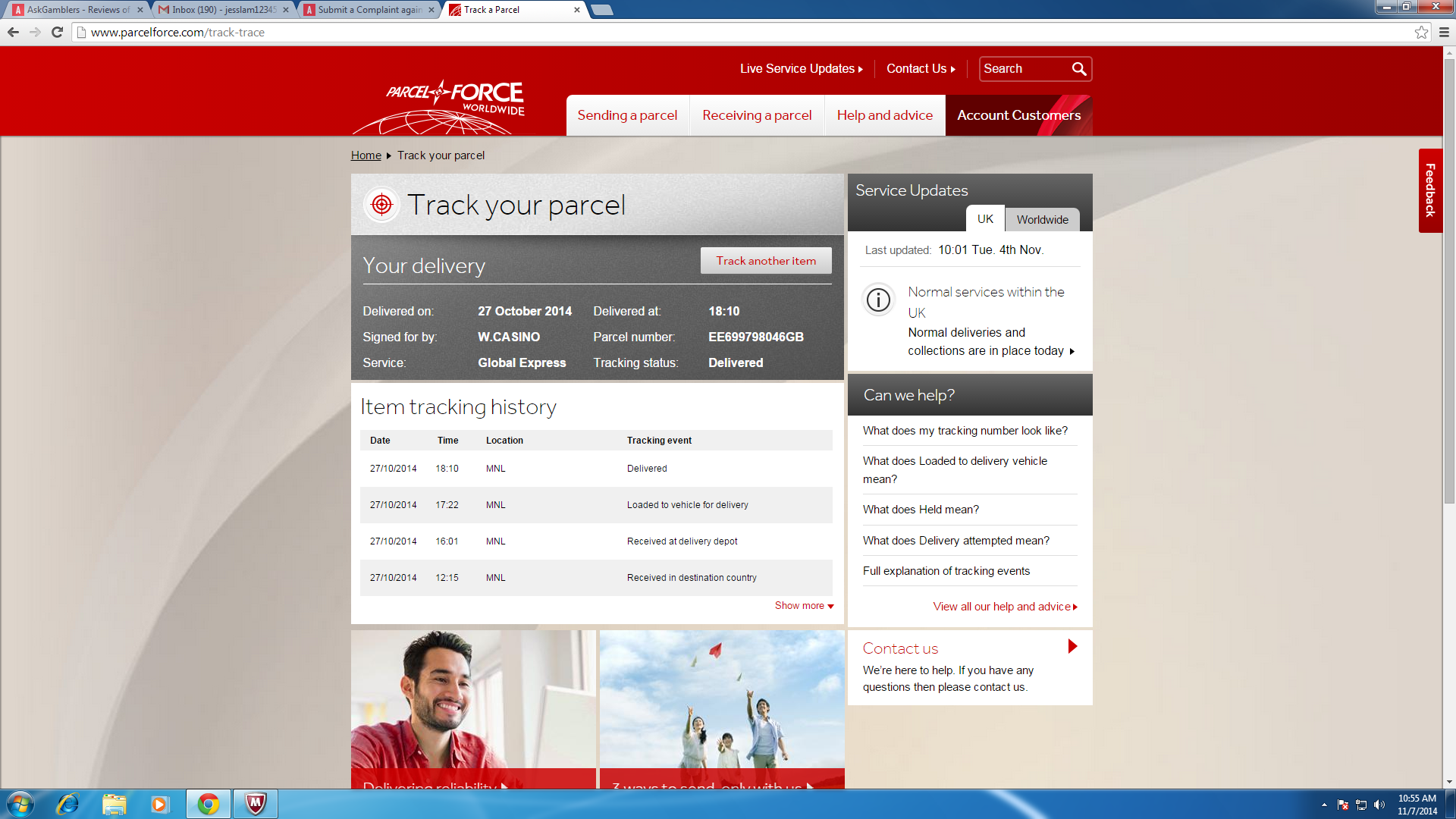Click the Action Center flag tray icon
Image resolution: width=1456 pixels, height=819 pixels.
point(1343,805)
